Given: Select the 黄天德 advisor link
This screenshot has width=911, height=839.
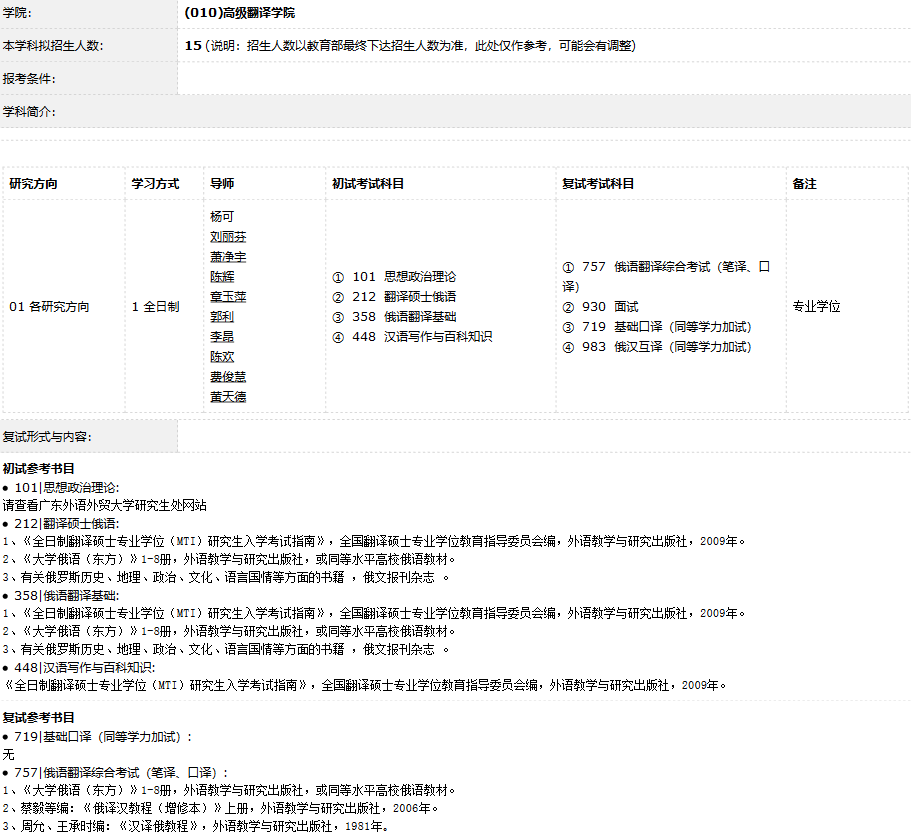Looking at the screenshot, I should click(x=228, y=397).
